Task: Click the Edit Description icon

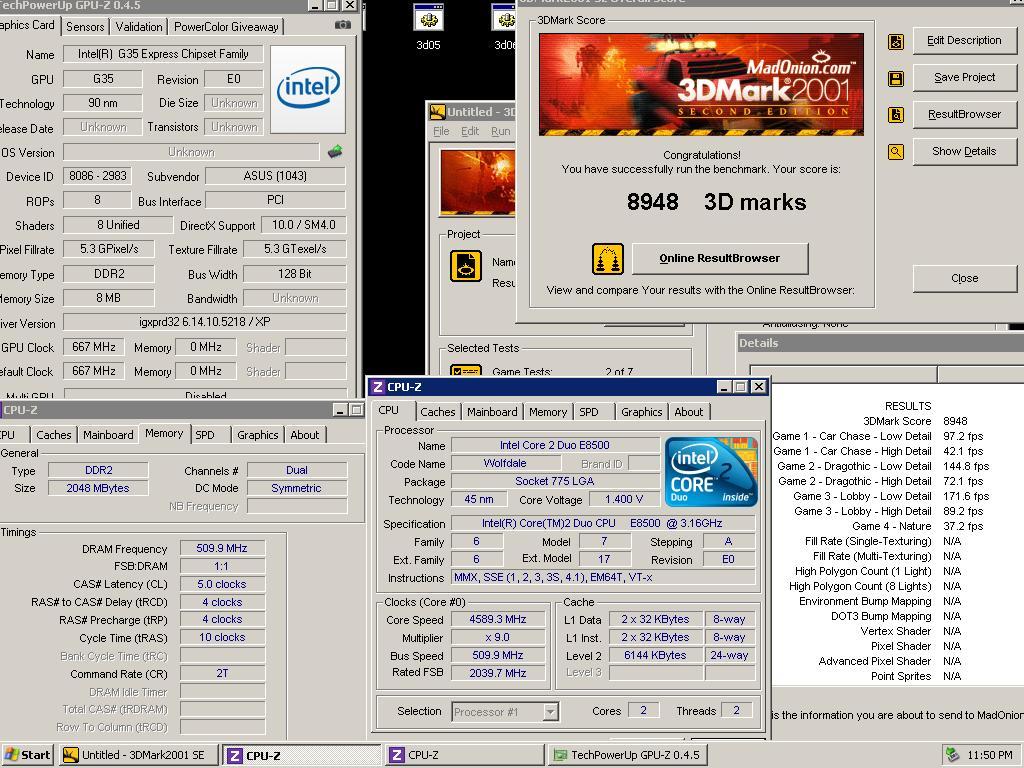Action: pyautogui.click(x=896, y=42)
